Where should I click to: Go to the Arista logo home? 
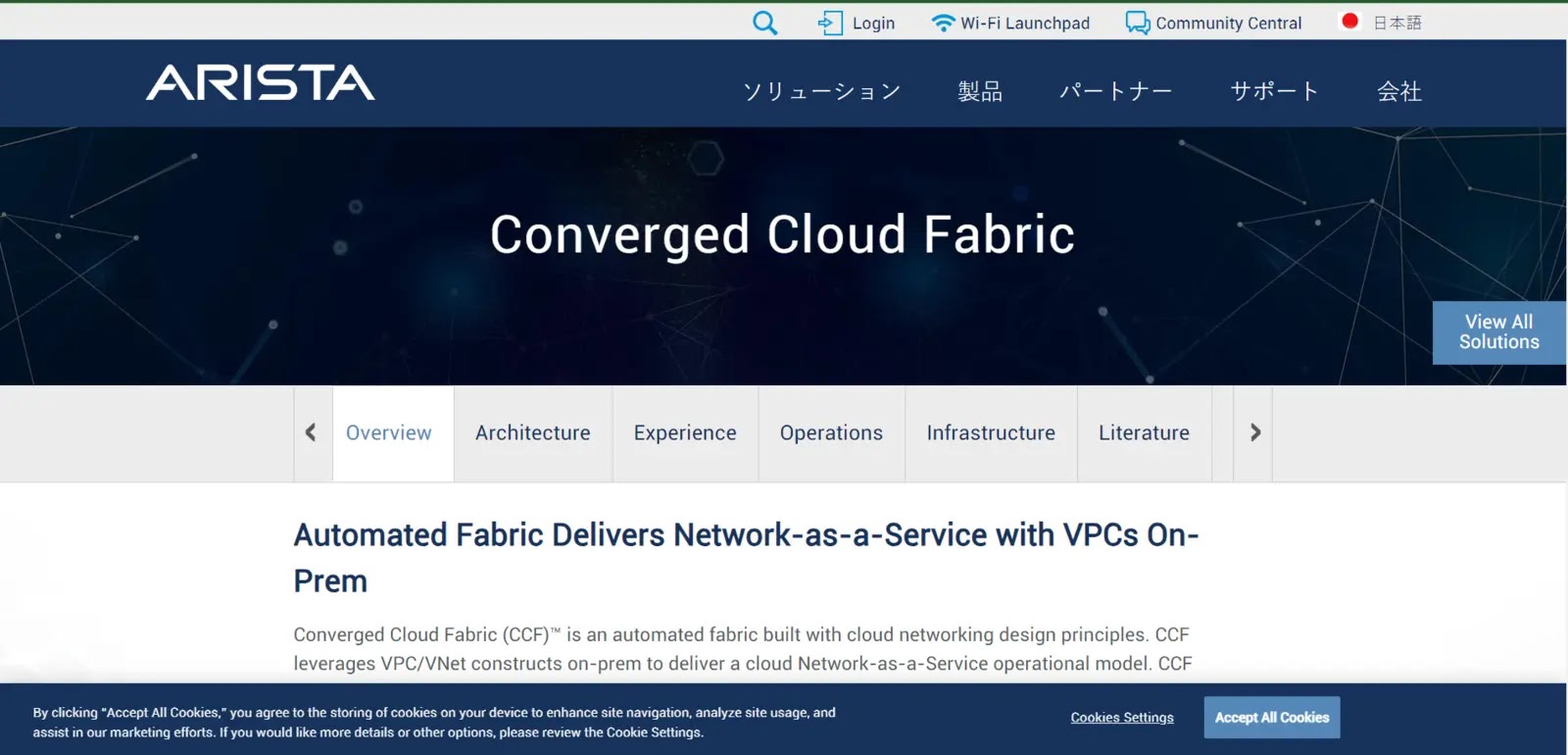point(261,82)
